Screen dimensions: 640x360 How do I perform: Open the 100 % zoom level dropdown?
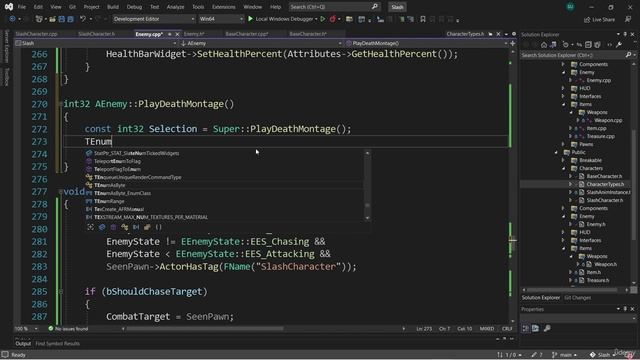coord(26,329)
